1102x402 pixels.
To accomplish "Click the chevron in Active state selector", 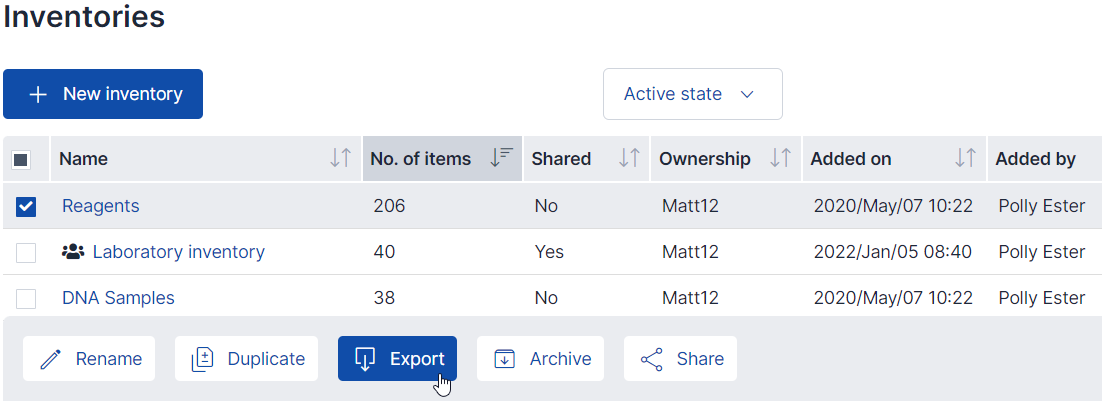I will (x=746, y=94).
